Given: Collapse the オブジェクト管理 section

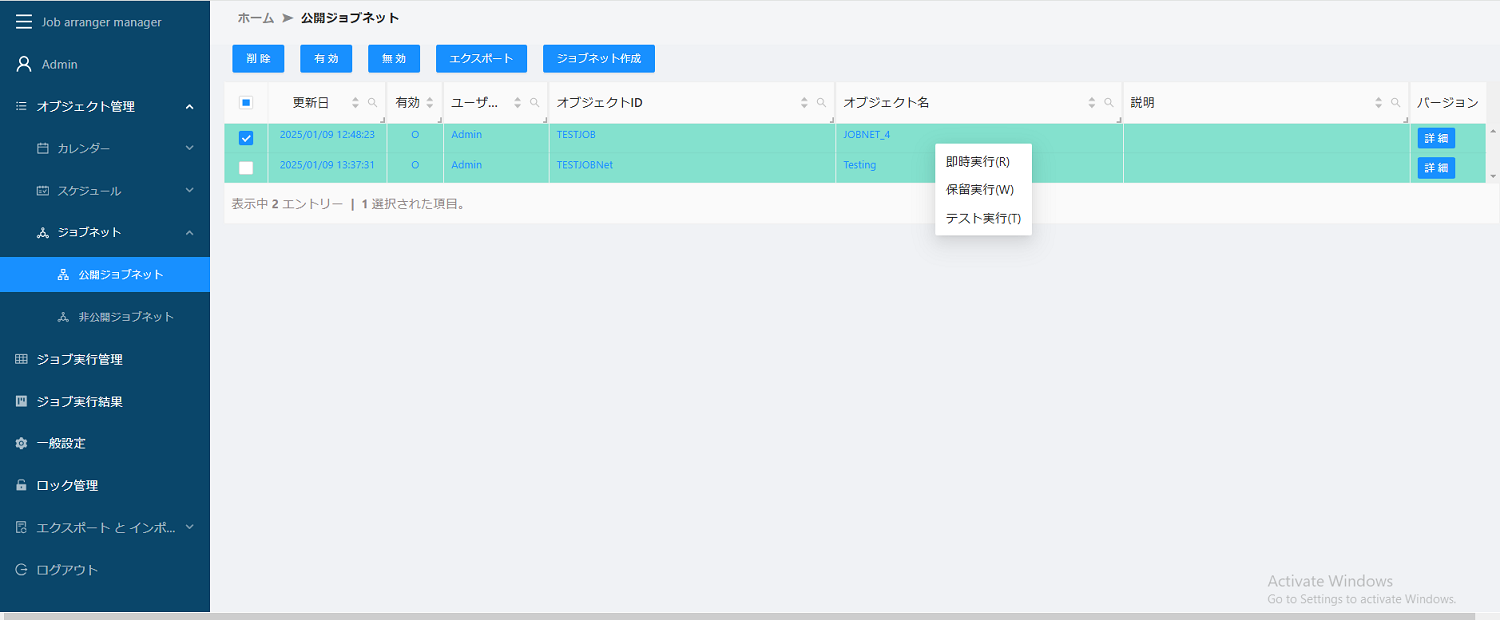Looking at the screenshot, I should tap(189, 106).
